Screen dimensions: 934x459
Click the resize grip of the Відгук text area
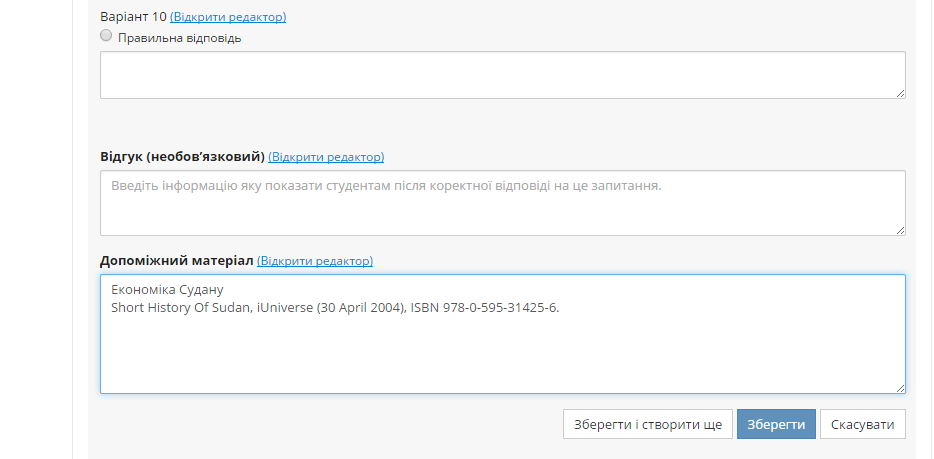point(900,230)
